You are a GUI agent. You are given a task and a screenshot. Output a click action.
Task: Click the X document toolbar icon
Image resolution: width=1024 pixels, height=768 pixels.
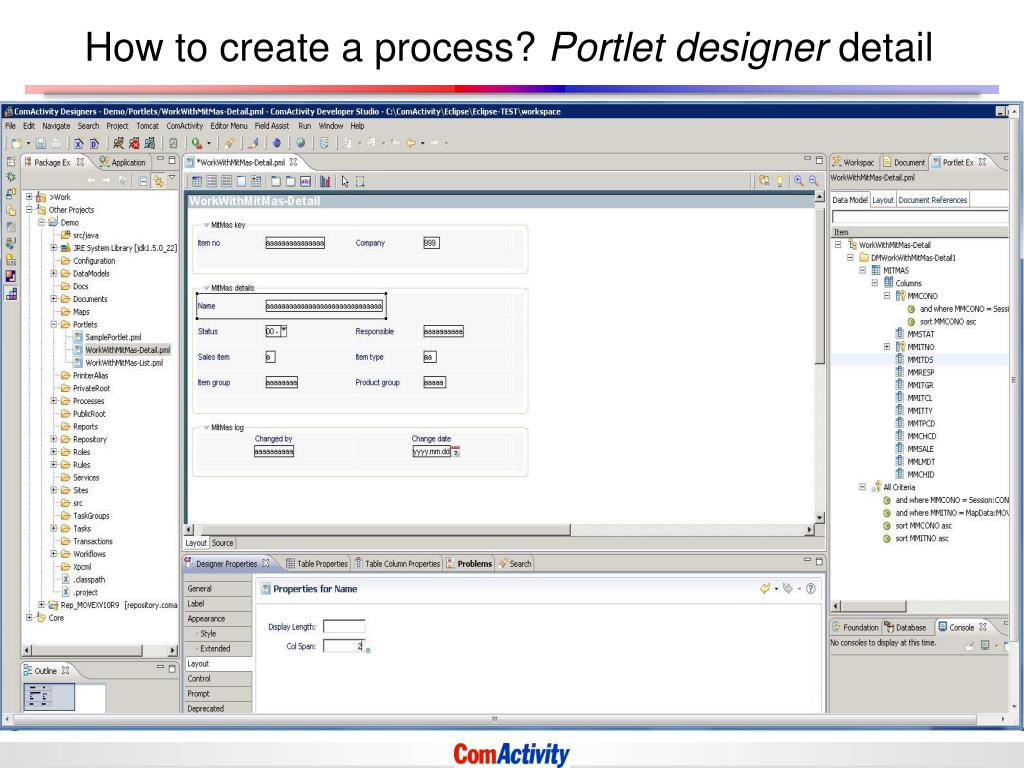[x=78, y=143]
